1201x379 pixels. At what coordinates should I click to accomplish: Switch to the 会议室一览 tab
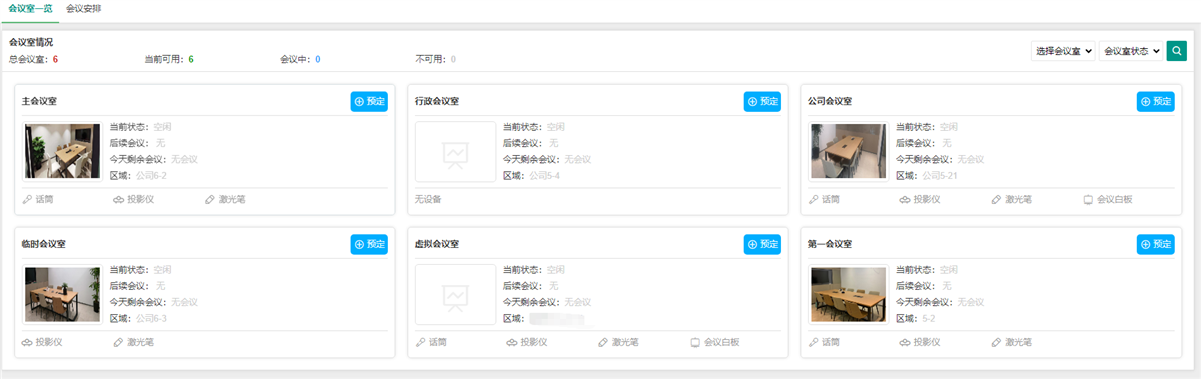point(30,8)
